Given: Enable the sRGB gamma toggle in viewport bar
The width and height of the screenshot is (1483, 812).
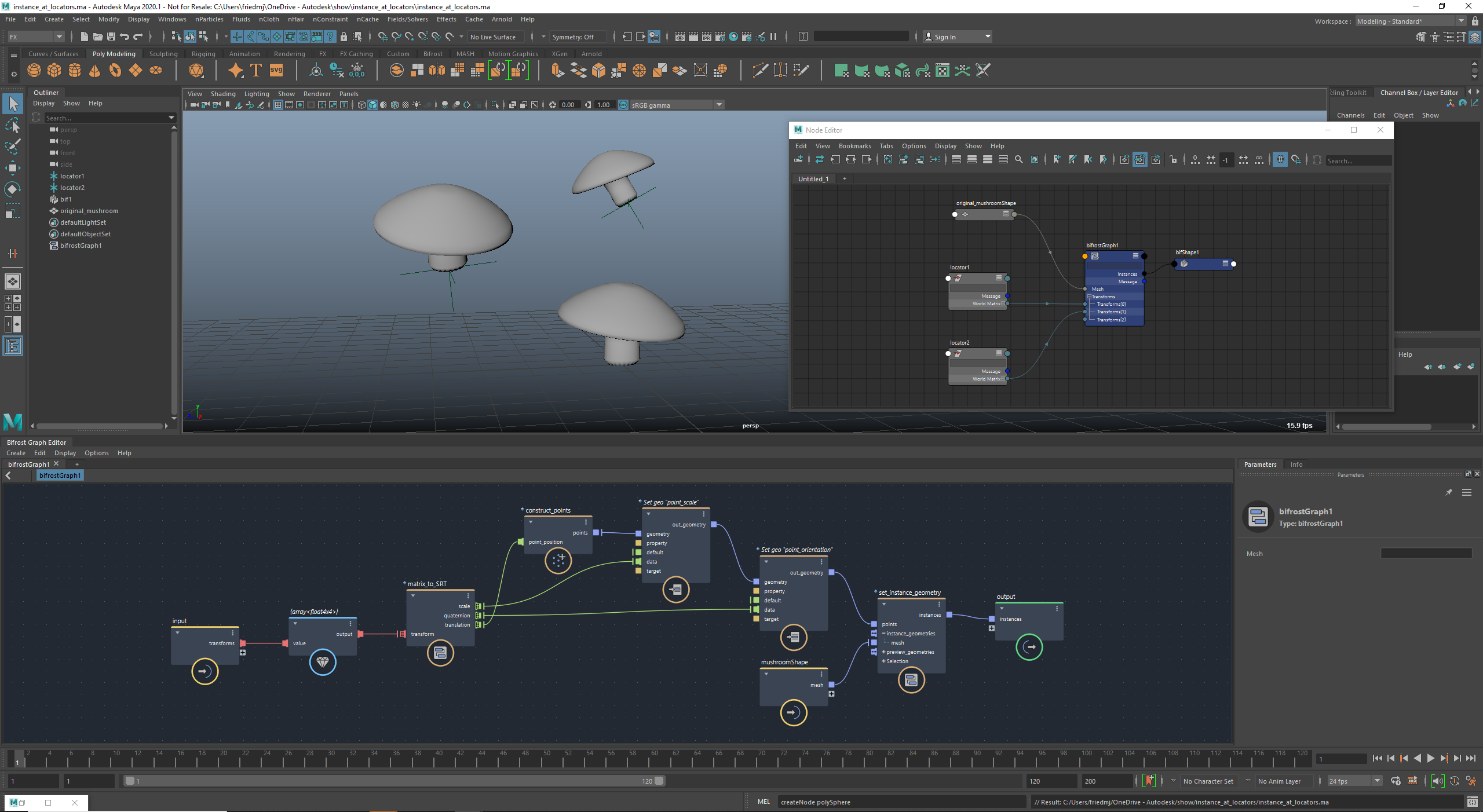Looking at the screenshot, I should 623,105.
